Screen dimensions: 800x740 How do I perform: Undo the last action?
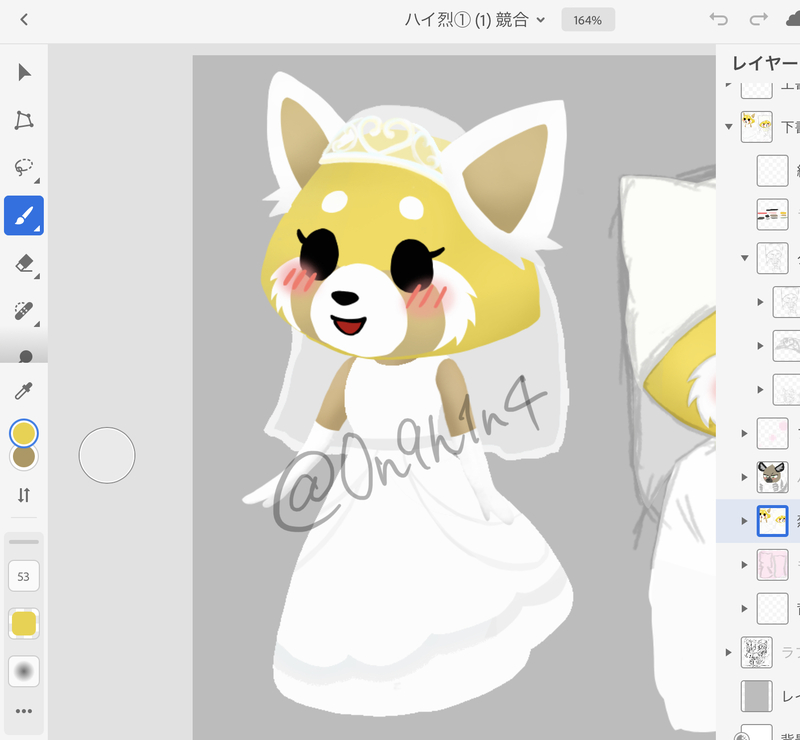[718, 19]
